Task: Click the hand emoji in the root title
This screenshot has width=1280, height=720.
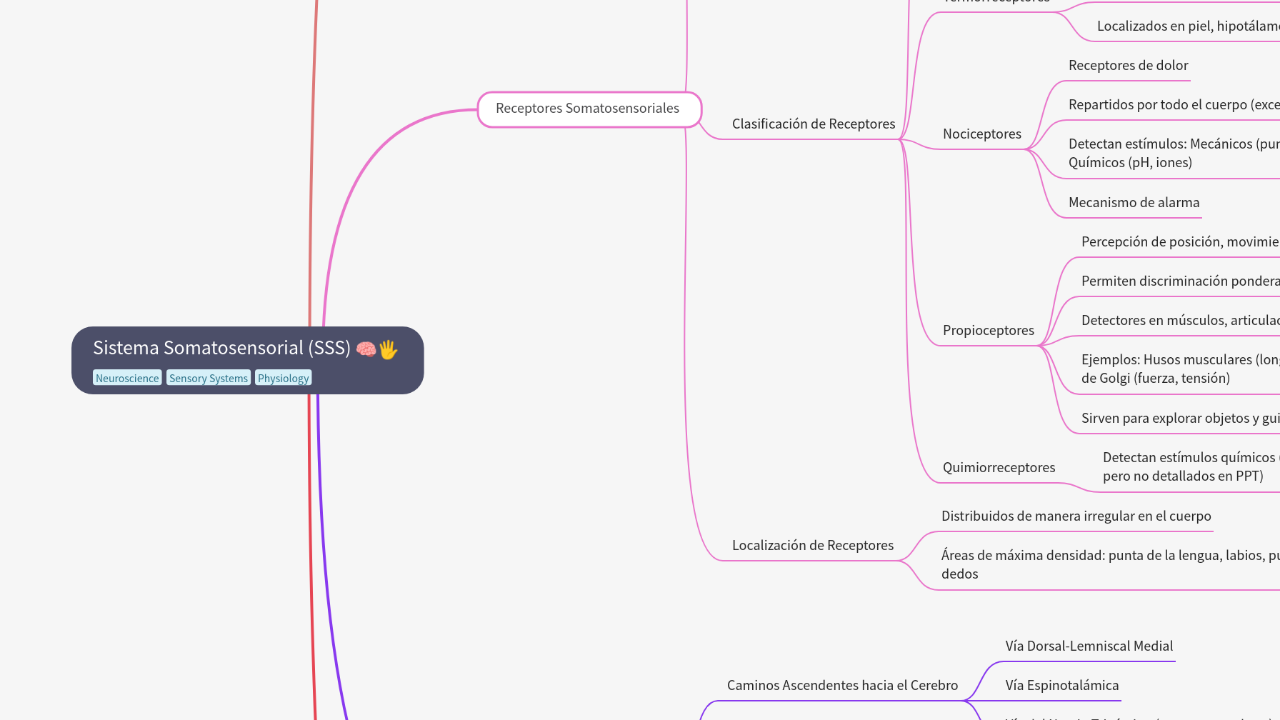Action: 388,349
